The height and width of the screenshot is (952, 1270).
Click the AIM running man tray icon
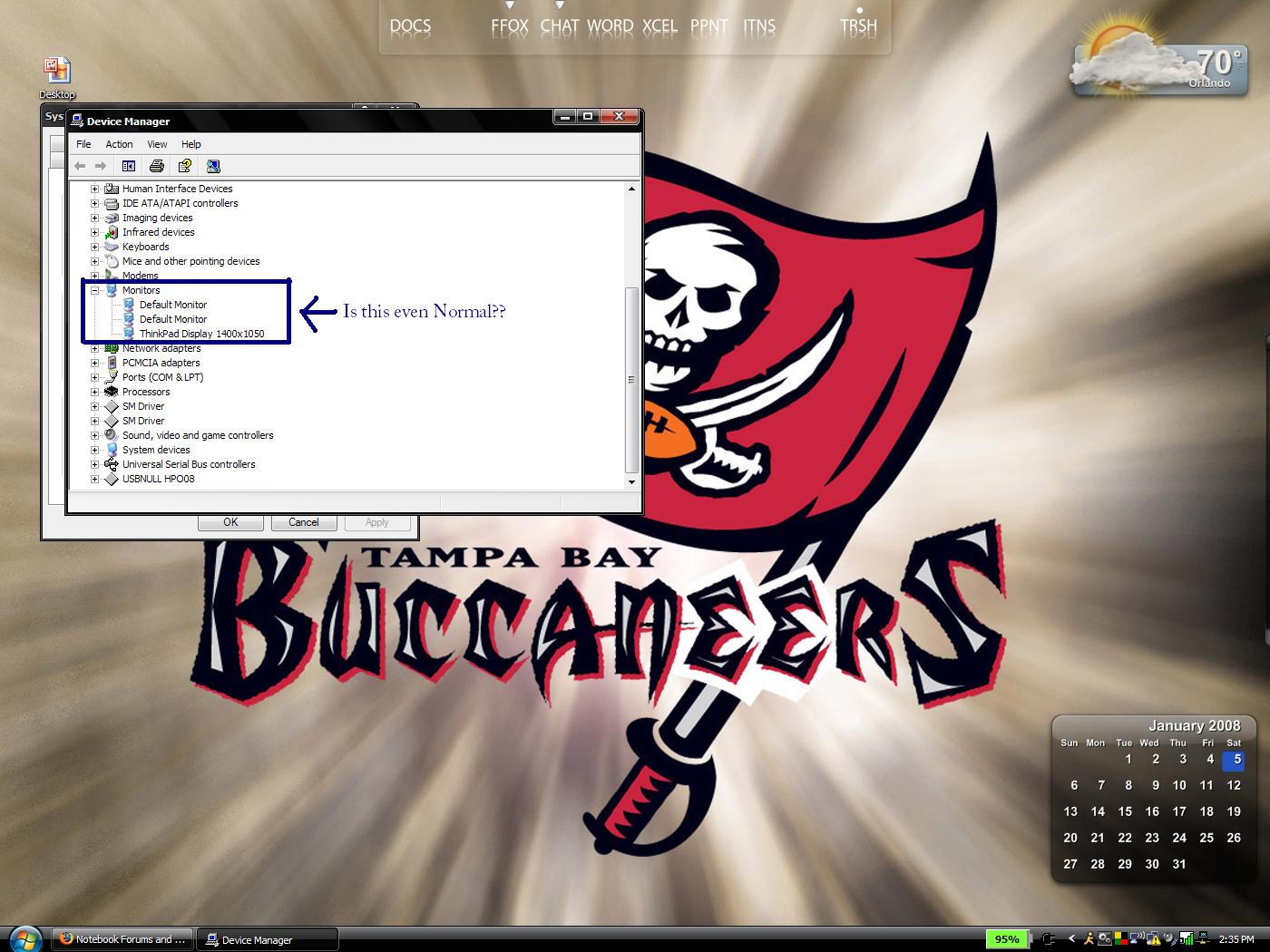point(1089,939)
